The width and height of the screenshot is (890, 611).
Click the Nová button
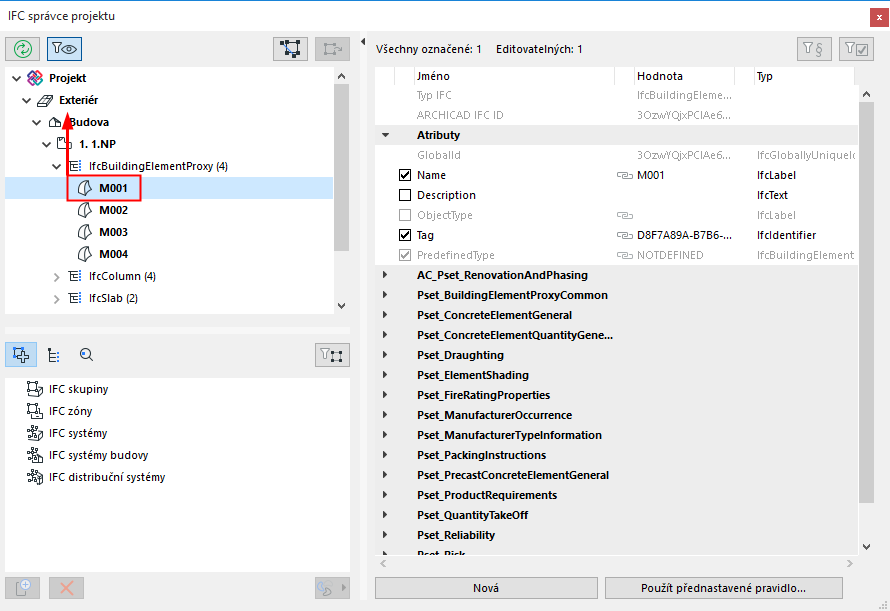coord(486,588)
